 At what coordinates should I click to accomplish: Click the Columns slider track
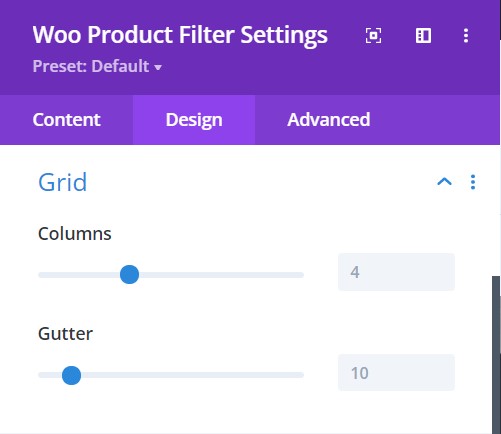tap(171, 275)
